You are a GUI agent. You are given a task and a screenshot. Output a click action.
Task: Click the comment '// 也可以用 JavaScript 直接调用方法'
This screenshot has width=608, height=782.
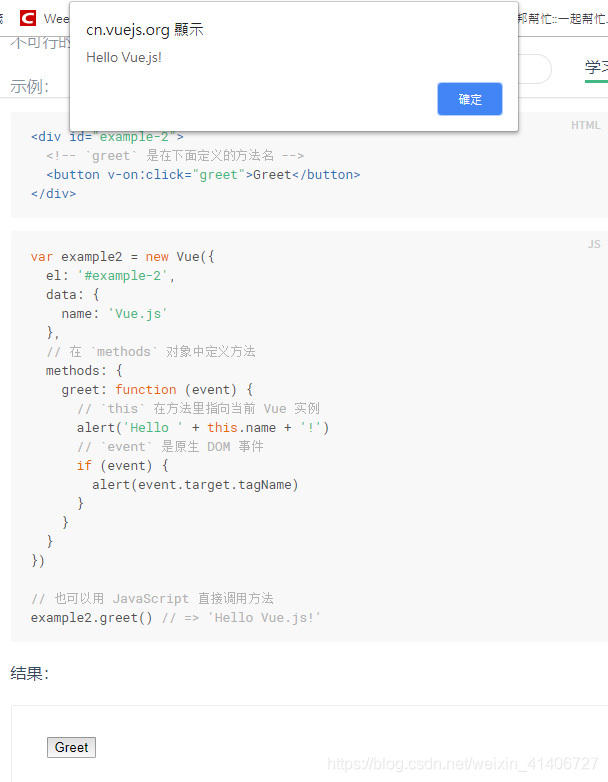click(152, 598)
